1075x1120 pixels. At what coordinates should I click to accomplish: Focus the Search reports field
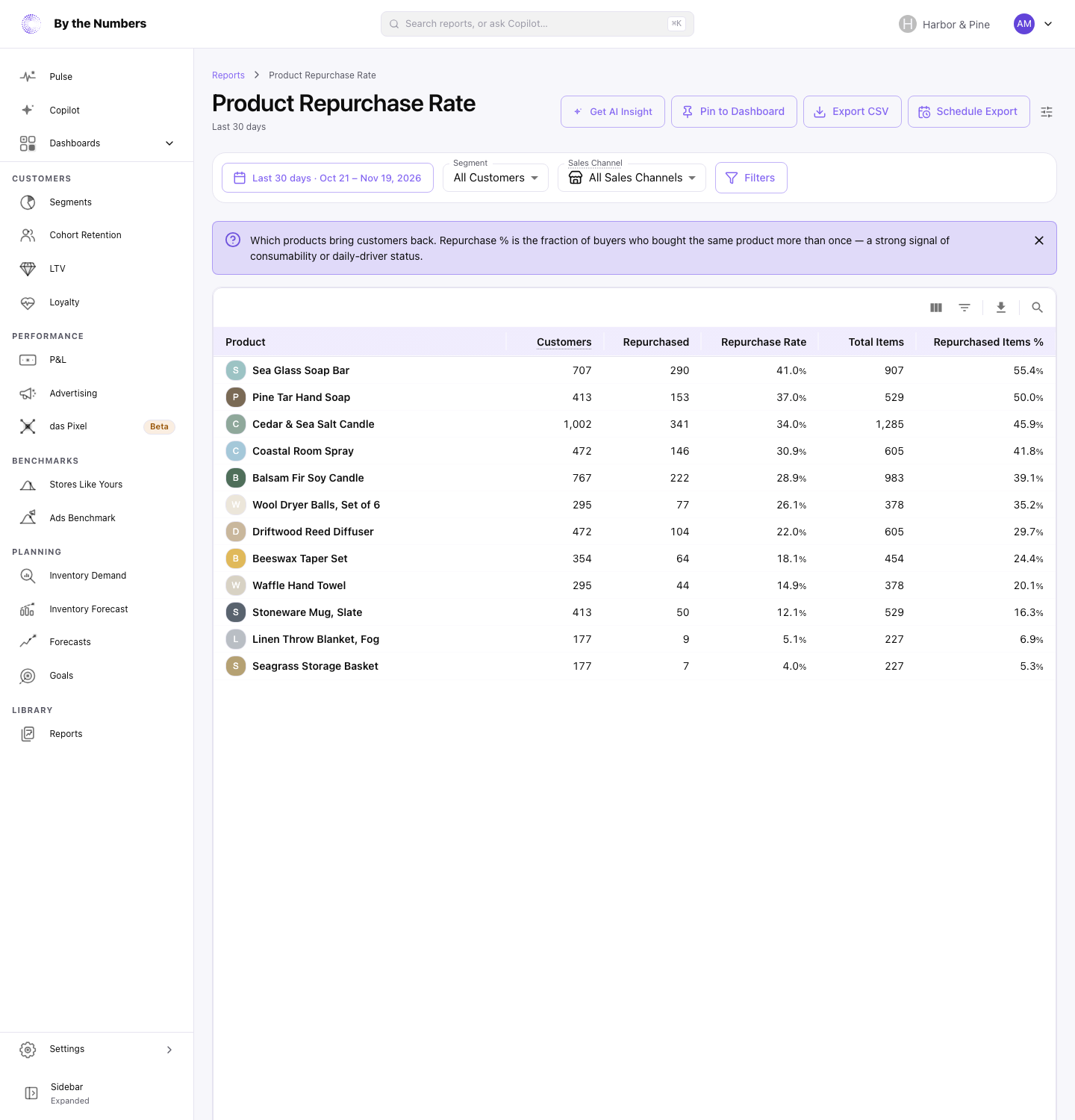pos(537,24)
